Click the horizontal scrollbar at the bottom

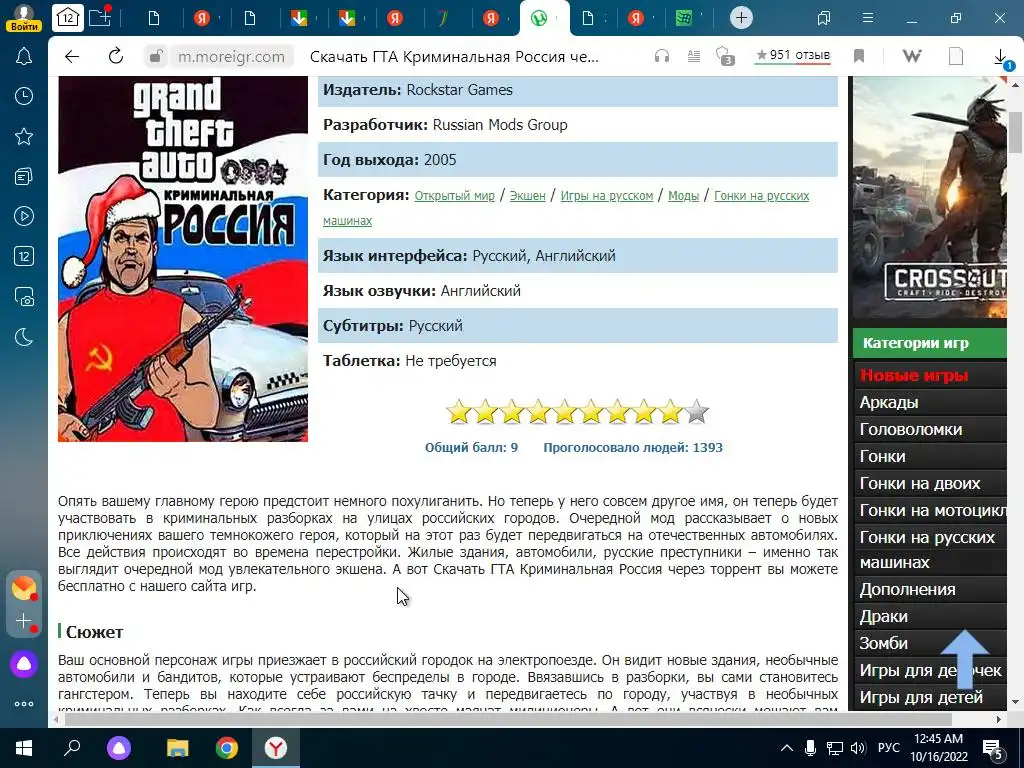point(507,719)
